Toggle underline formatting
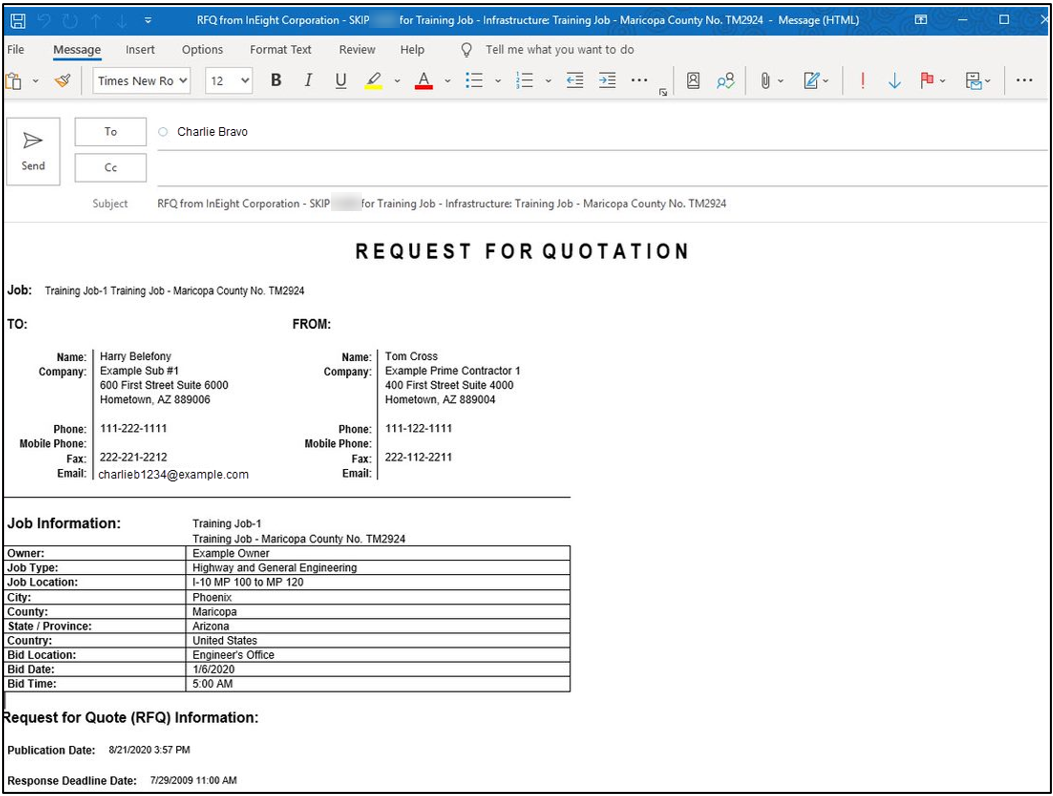 (x=340, y=81)
